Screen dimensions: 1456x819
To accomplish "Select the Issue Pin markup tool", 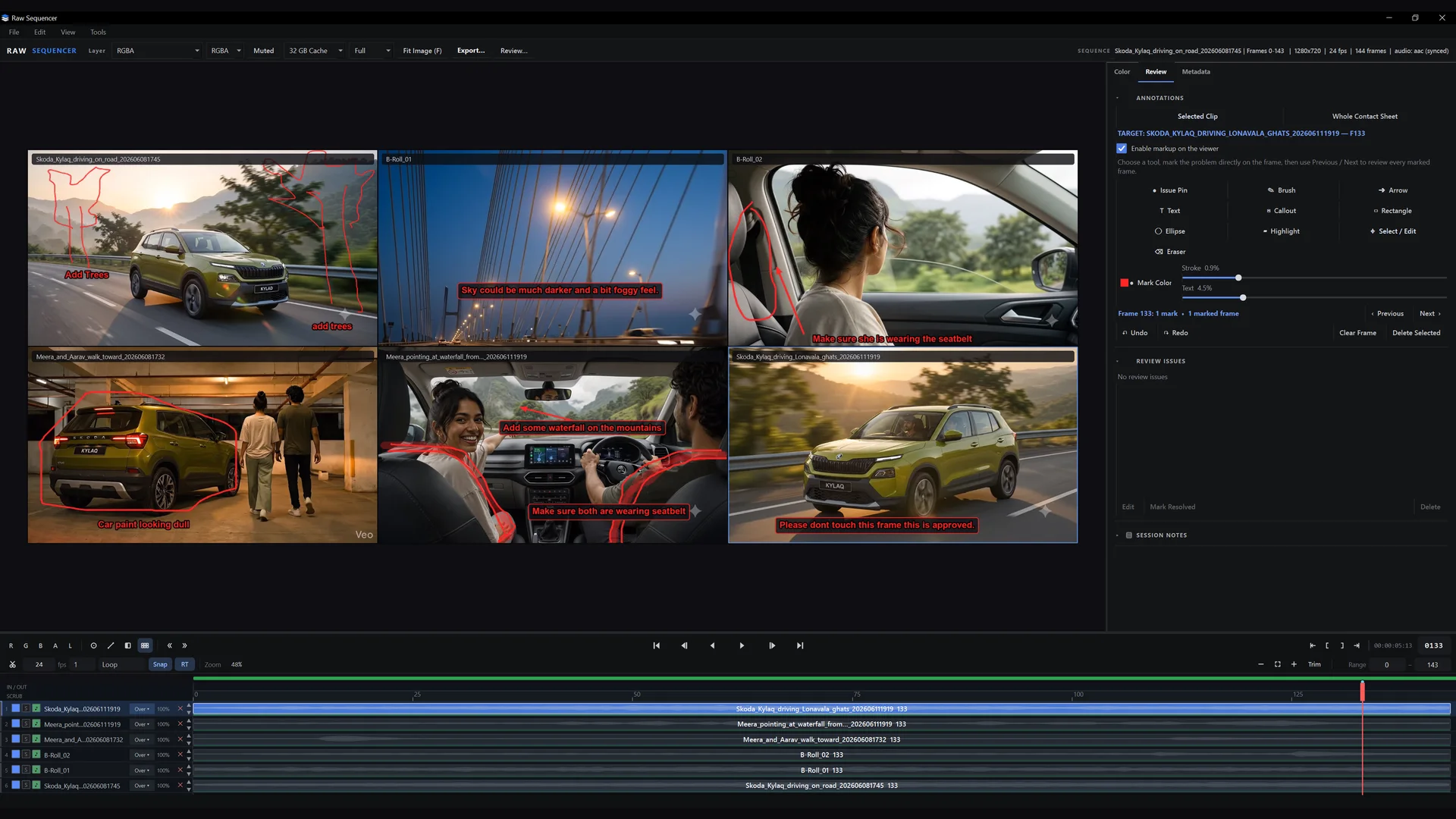I will [1170, 190].
